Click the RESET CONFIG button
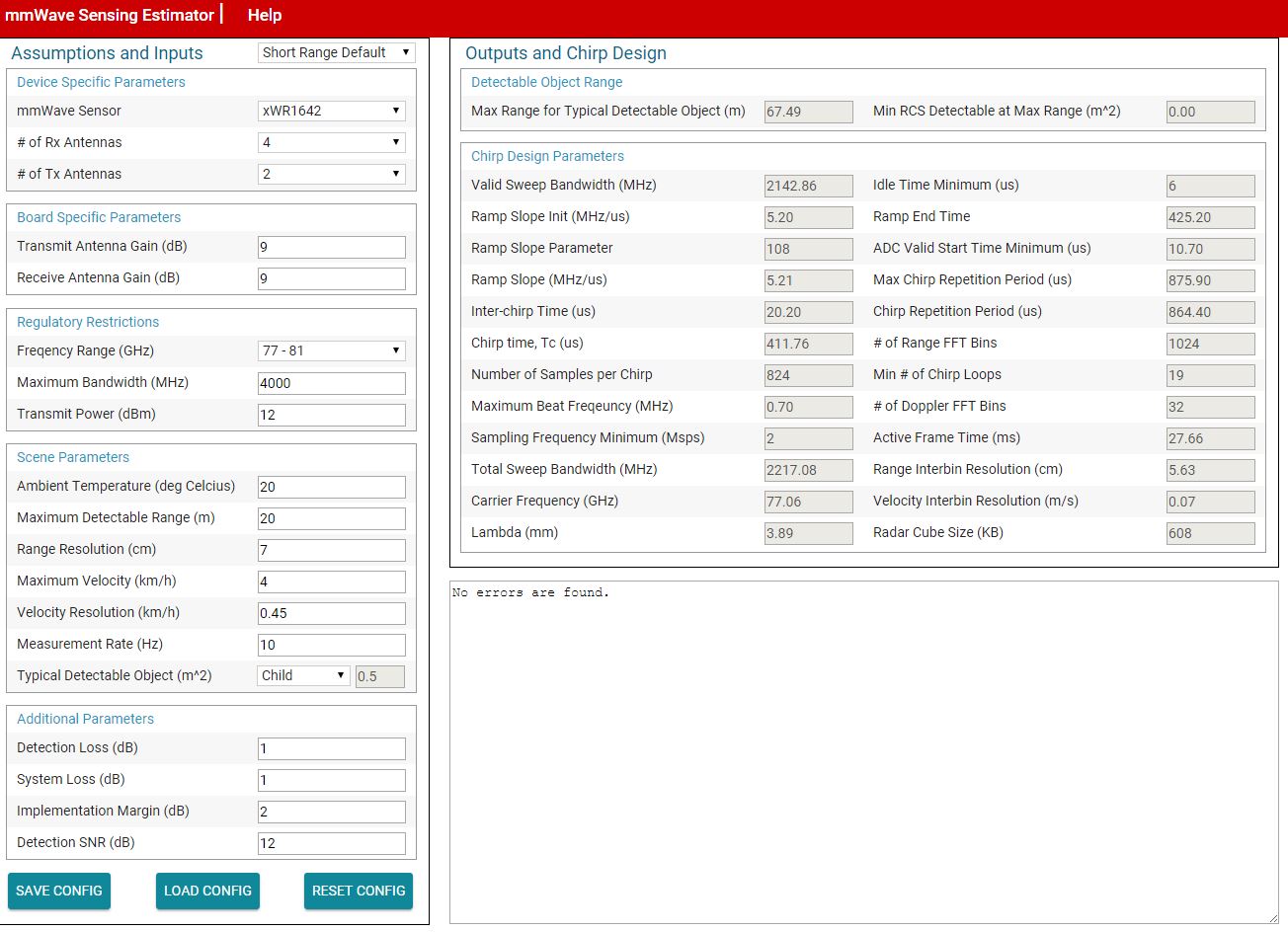This screenshot has width=1288, height=932. [359, 891]
